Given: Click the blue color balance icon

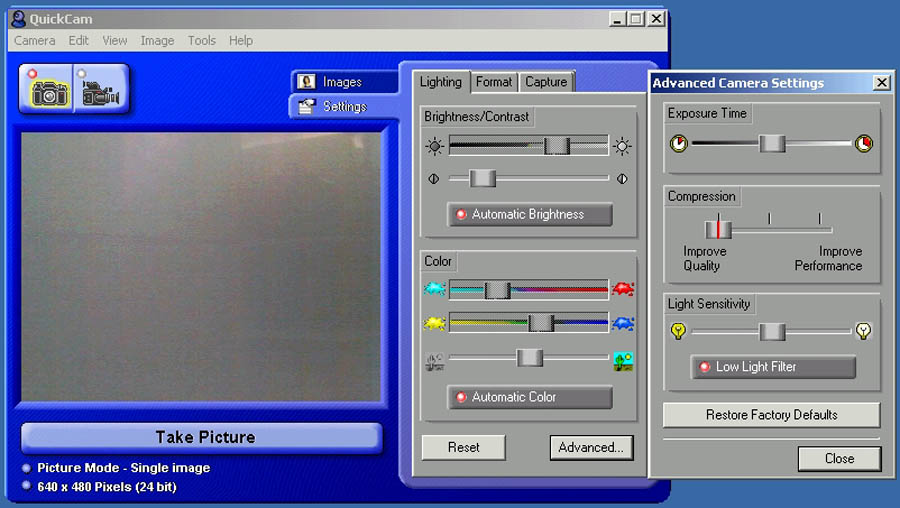Looking at the screenshot, I should click(x=623, y=323).
